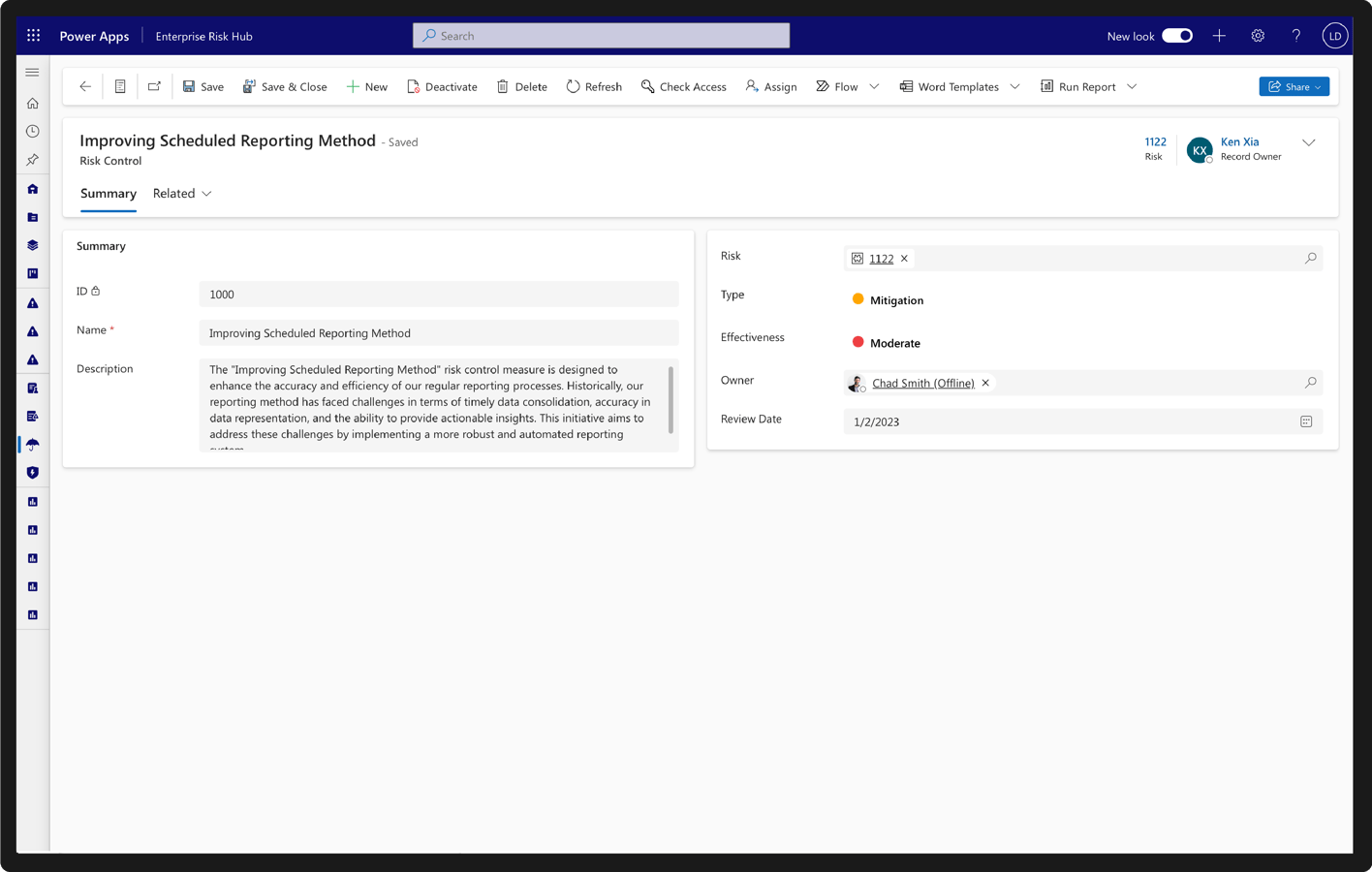Open the header 1122 Risk link
Image resolution: width=1372 pixels, height=872 pixels.
(x=1155, y=141)
